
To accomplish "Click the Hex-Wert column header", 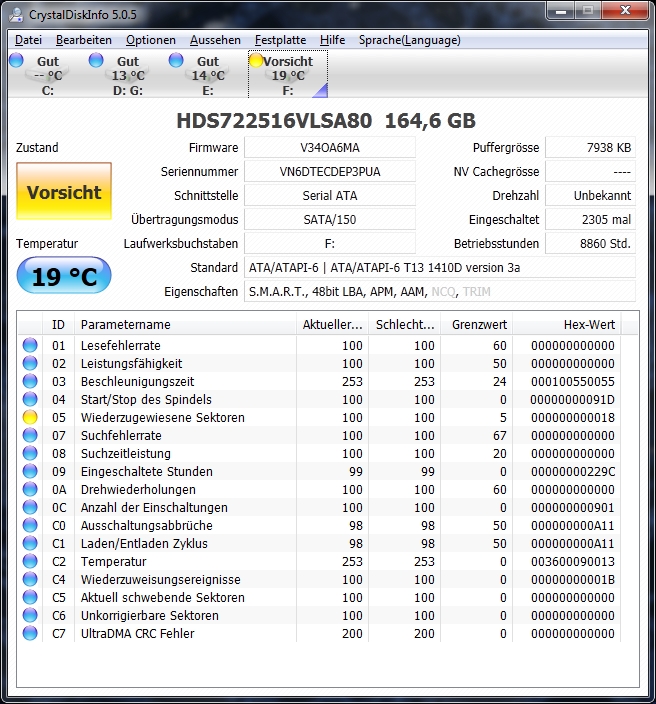I will (567, 325).
